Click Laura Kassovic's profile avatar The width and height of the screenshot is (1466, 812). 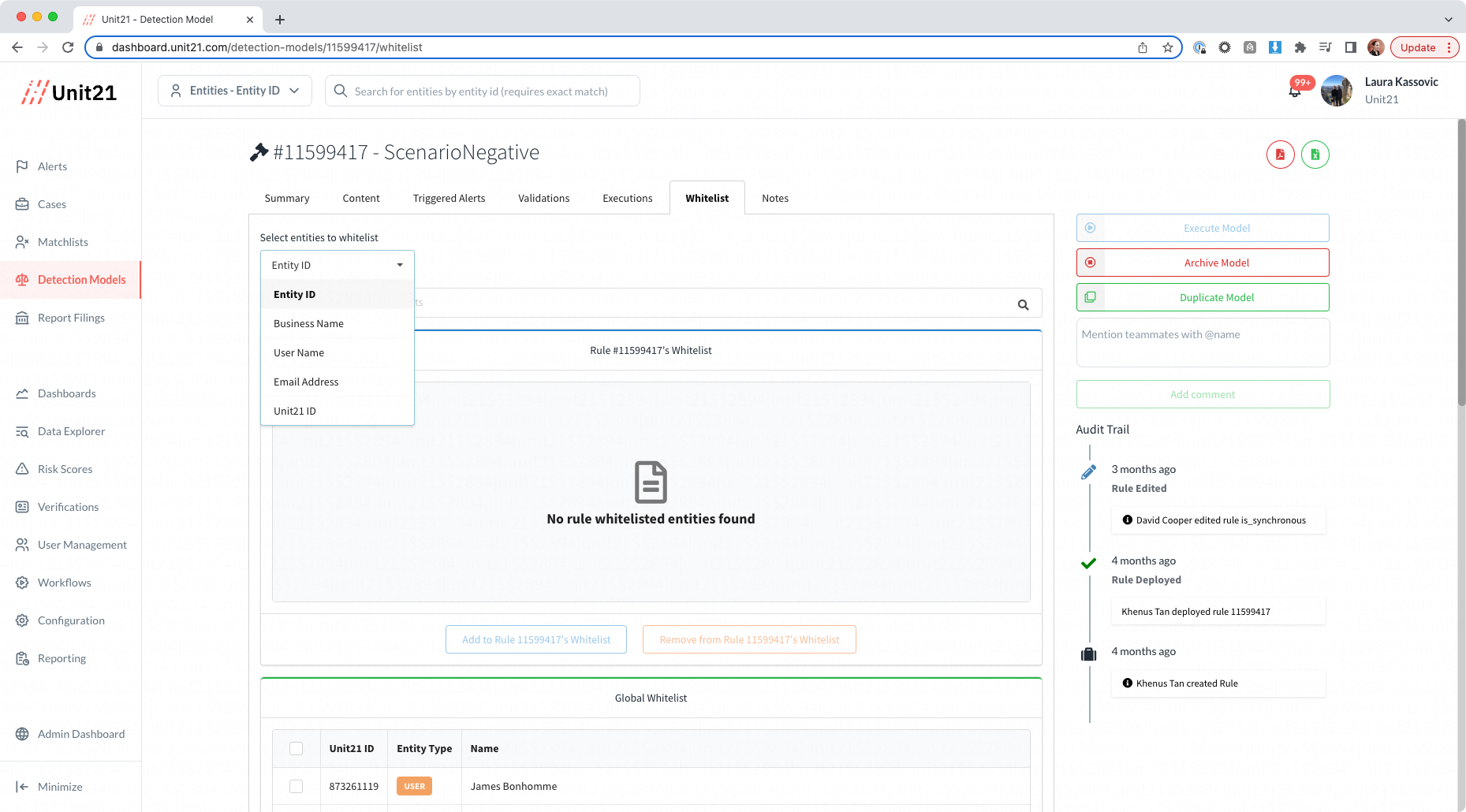point(1337,91)
